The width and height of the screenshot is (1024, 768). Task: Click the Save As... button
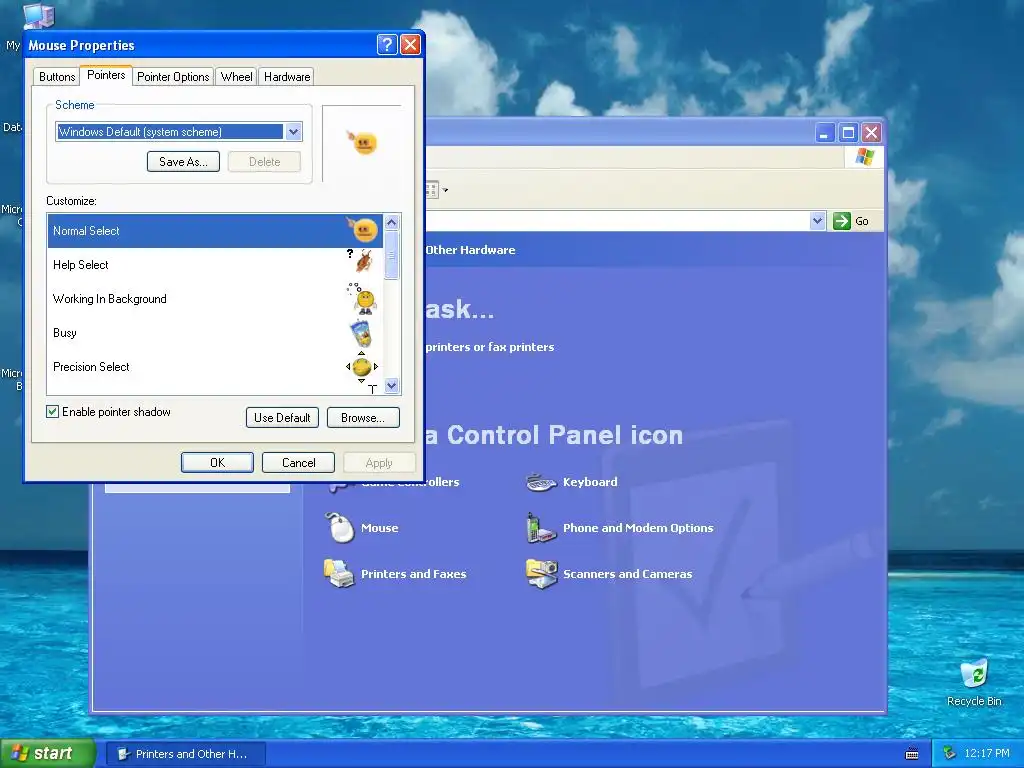click(184, 162)
